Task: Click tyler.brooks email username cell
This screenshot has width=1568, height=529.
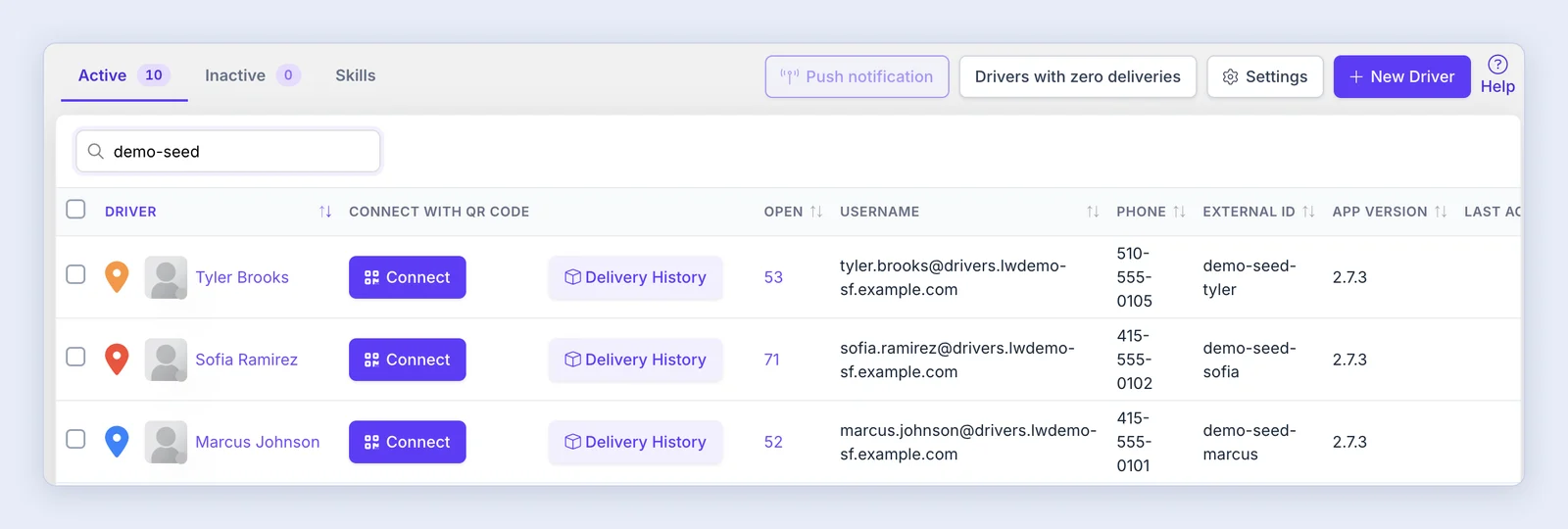Action: pos(953,277)
